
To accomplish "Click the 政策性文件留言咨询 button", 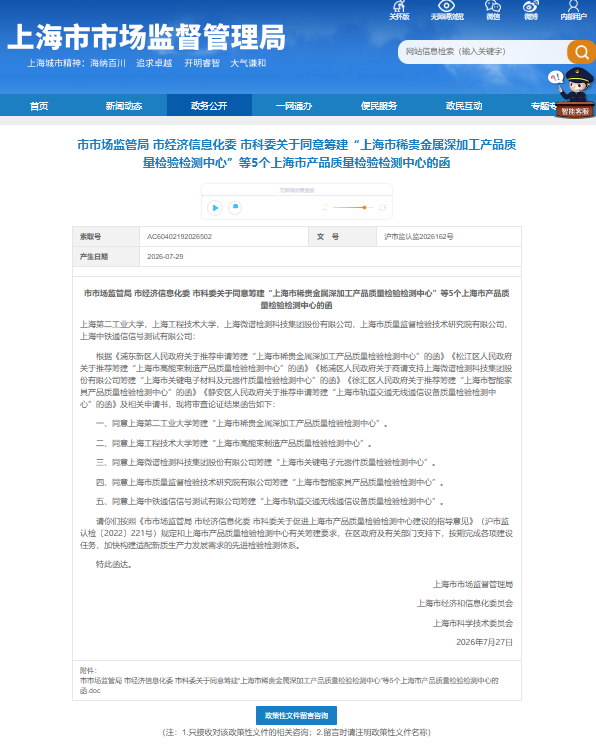I will pos(296,715).
